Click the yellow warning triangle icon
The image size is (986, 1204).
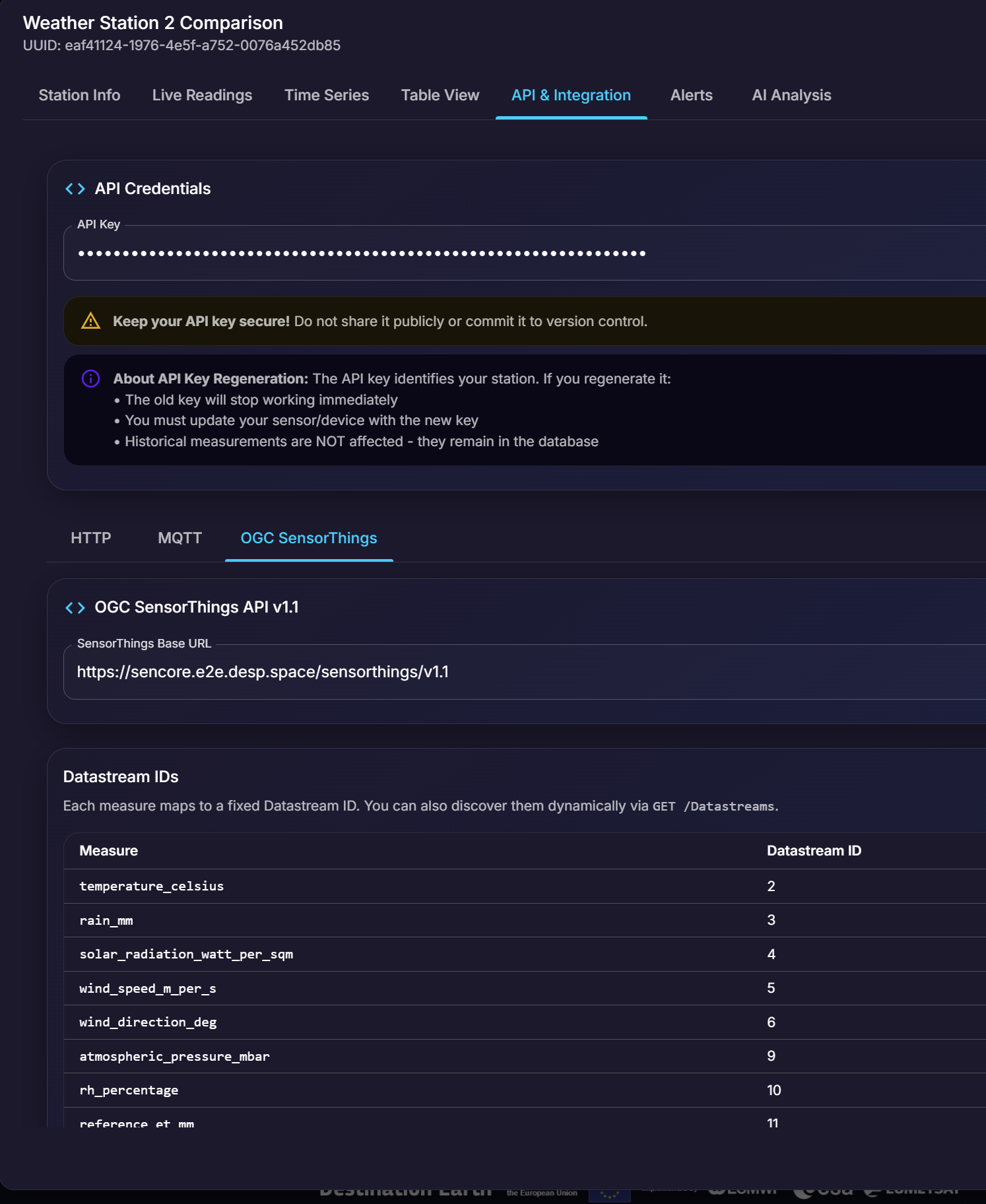[x=90, y=321]
